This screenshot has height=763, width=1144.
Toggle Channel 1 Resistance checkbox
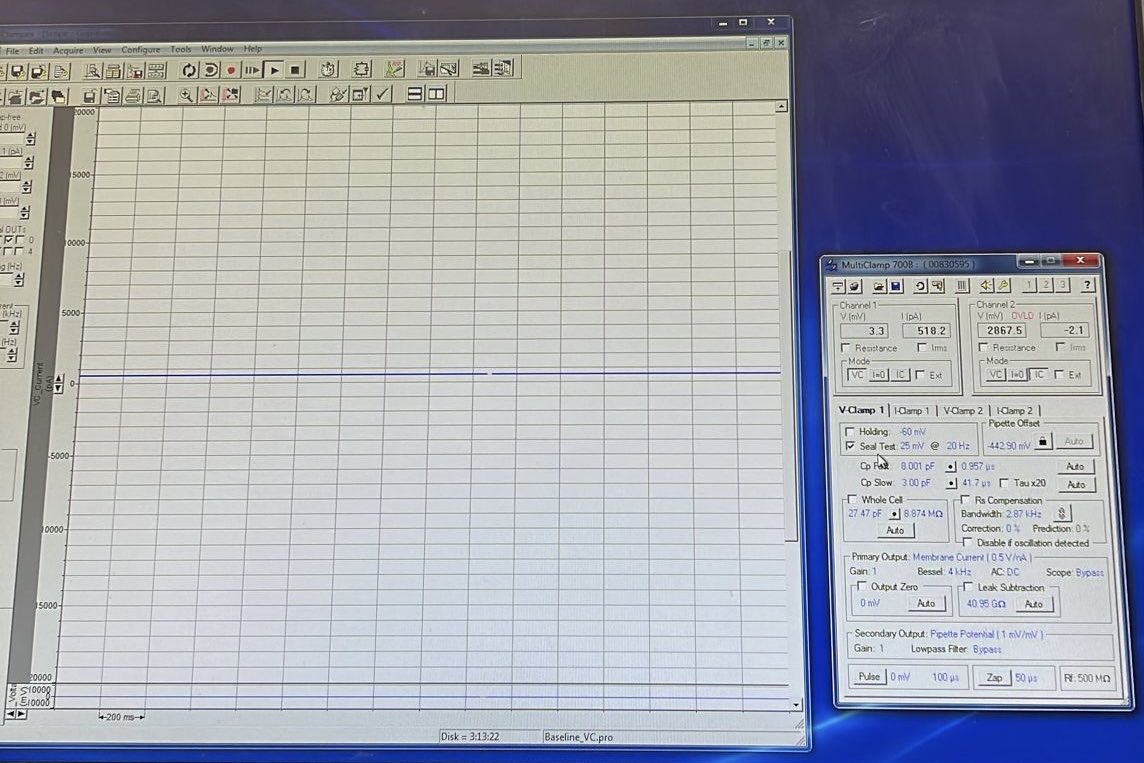(846, 348)
